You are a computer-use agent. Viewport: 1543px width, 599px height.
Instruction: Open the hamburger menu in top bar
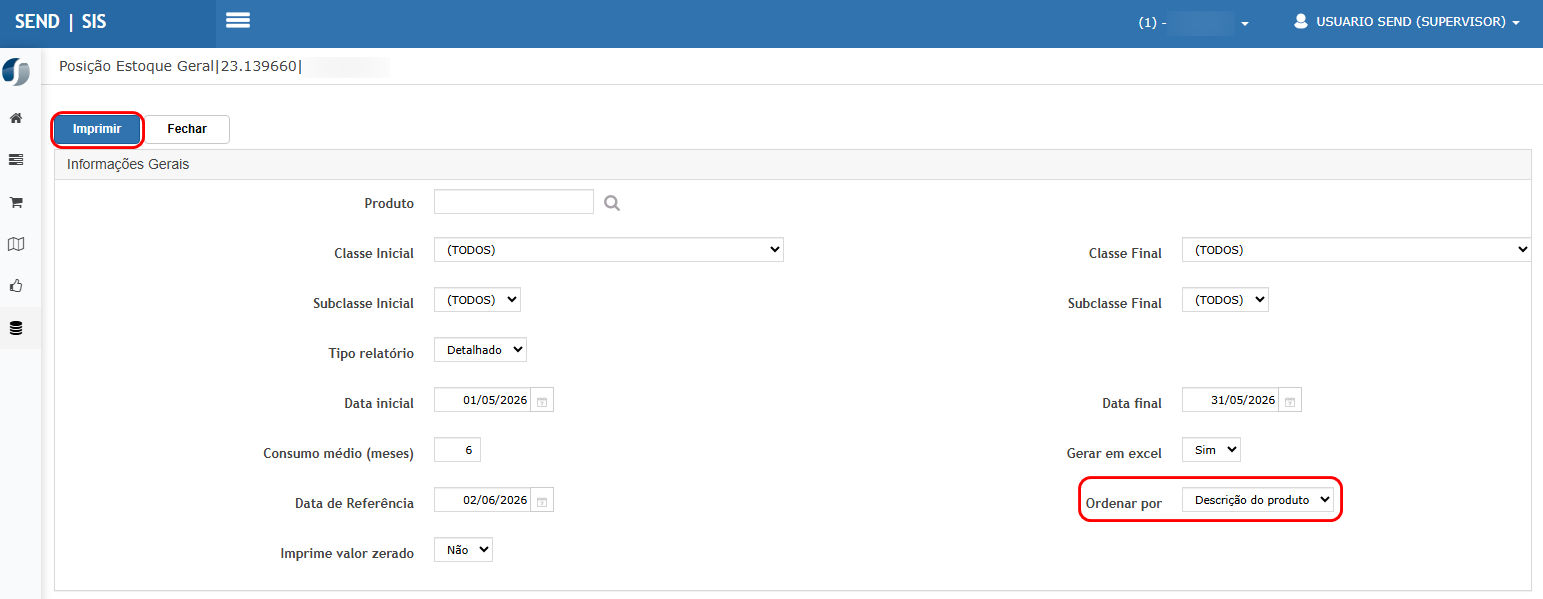tap(238, 20)
